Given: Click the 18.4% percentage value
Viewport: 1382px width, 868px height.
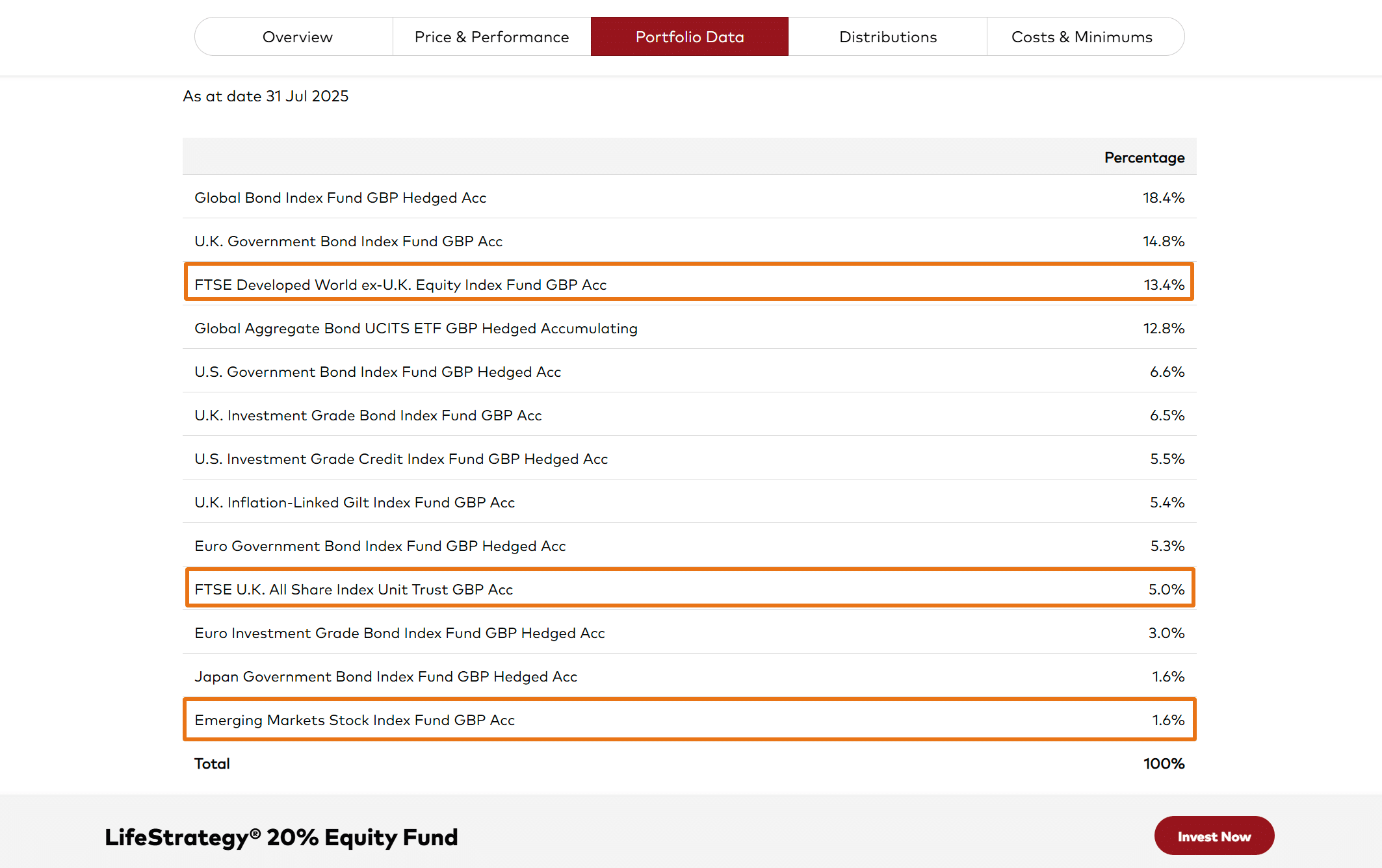Looking at the screenshot, I should (x=1164, y=198).
